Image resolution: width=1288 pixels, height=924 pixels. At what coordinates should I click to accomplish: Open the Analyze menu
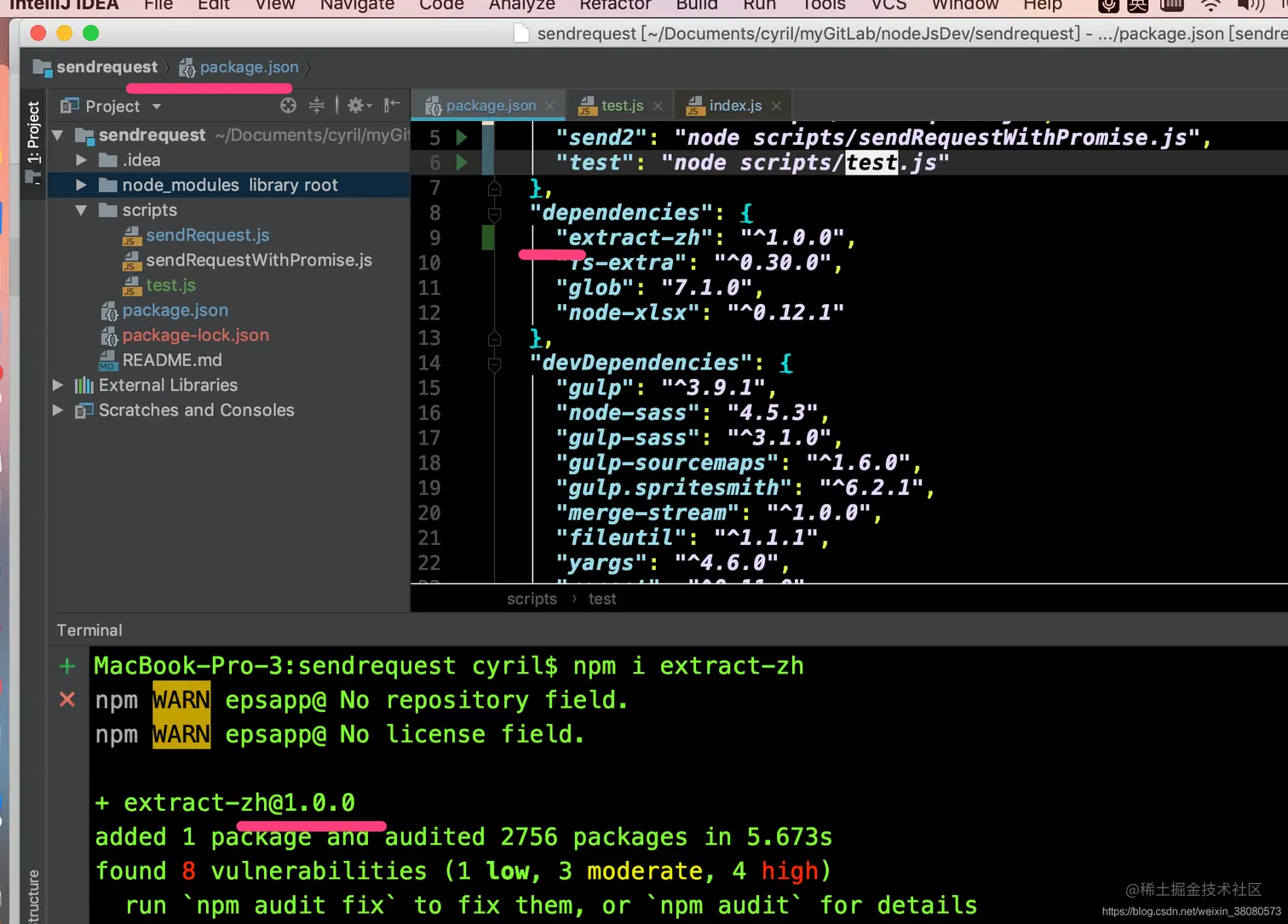(521, 5)
